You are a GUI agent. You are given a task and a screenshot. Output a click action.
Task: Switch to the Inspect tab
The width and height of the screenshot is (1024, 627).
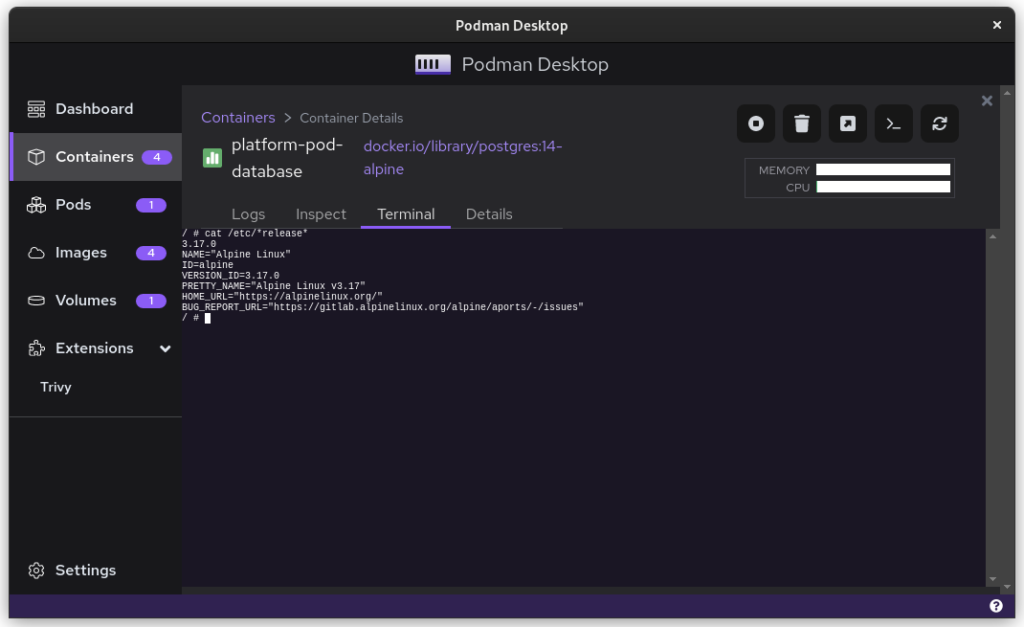(x=320, y=214)
